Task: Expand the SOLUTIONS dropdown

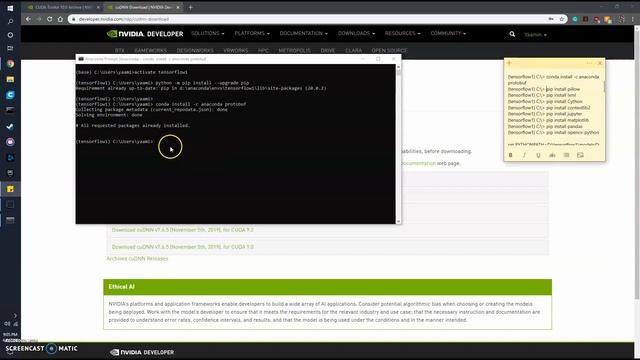Action: 208,33
